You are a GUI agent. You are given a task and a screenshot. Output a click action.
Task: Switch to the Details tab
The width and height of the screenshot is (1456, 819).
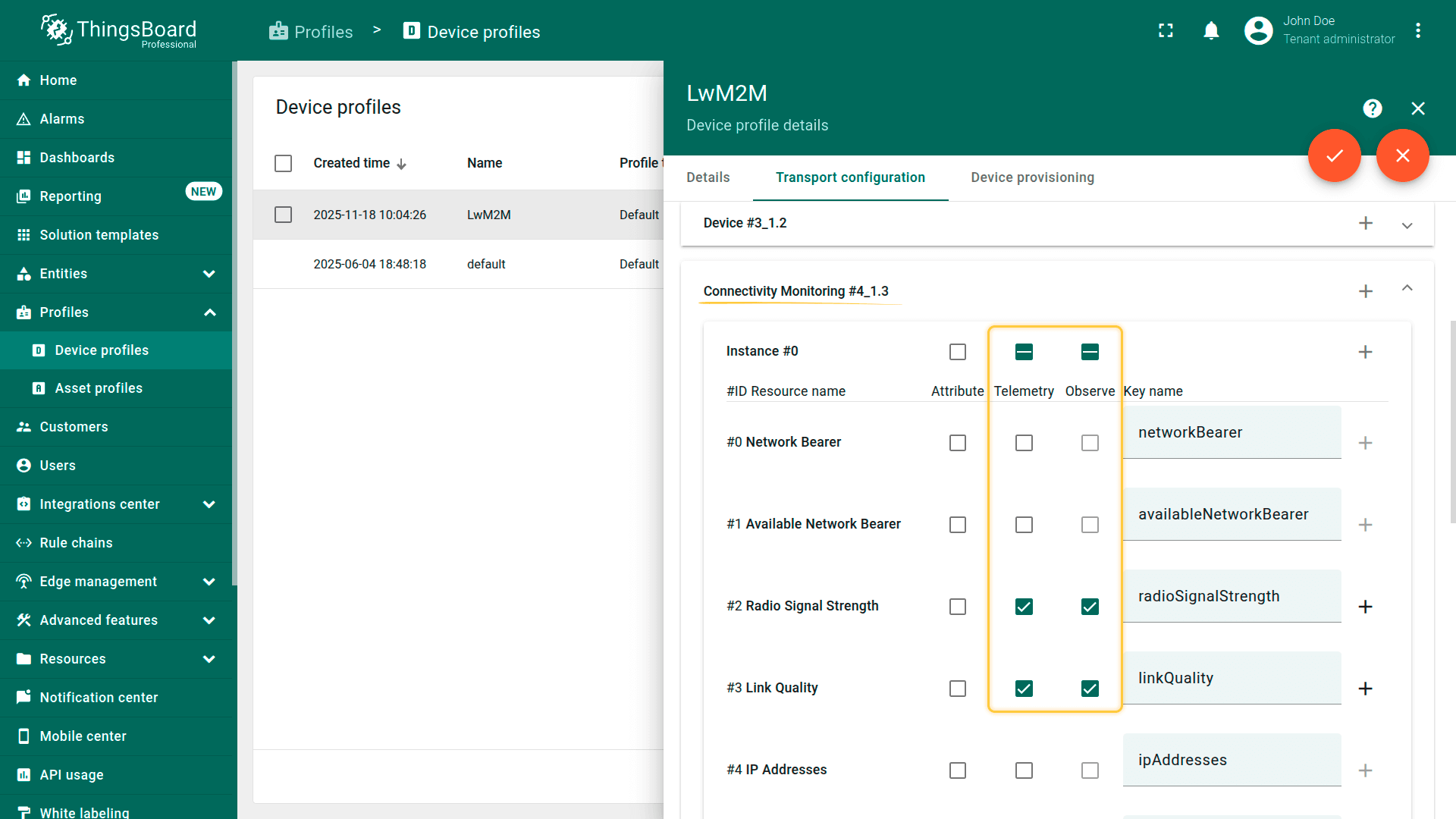click(x=708, y=177)
